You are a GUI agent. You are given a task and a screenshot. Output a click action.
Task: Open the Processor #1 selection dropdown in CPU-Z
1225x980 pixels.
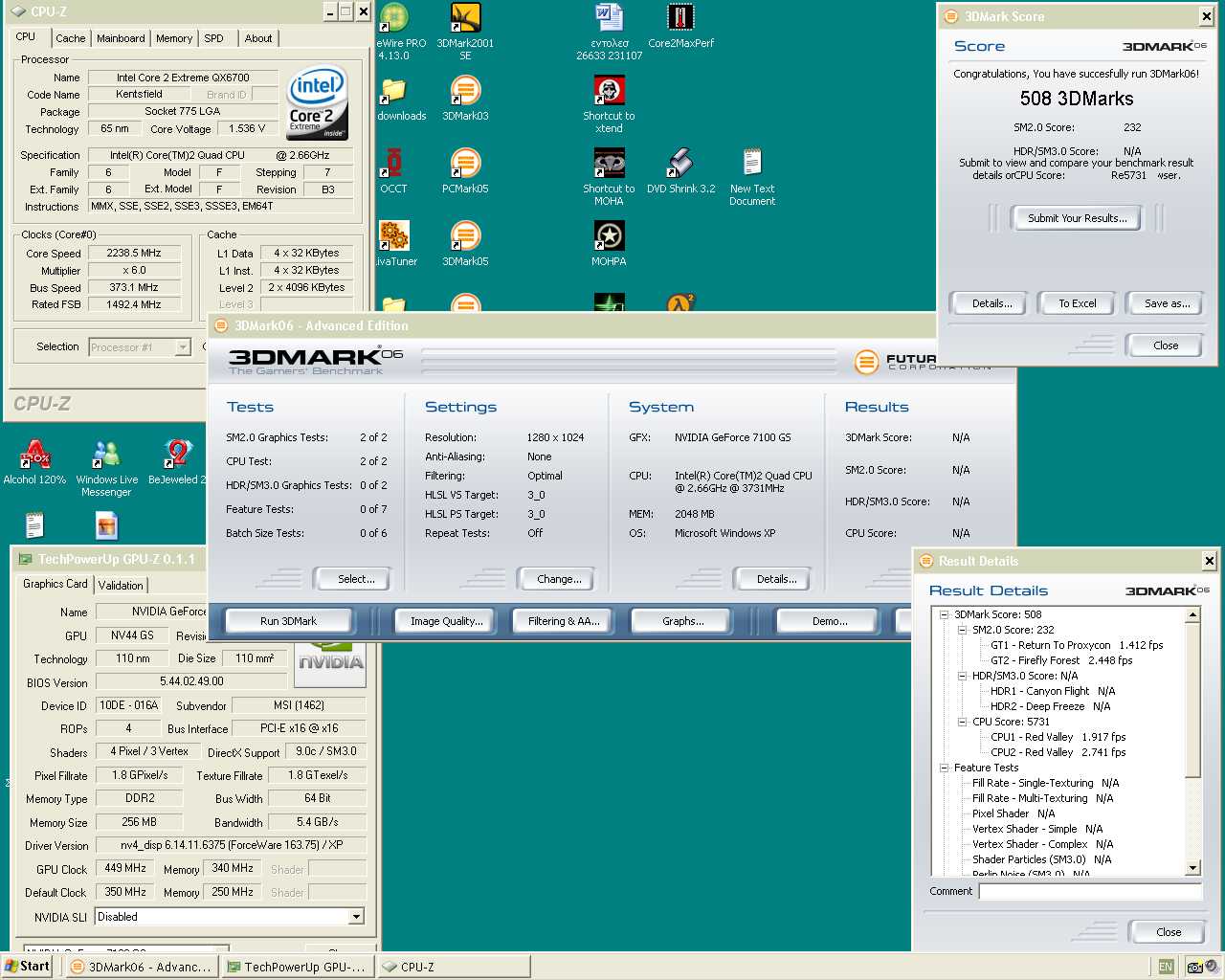point(183,347)
